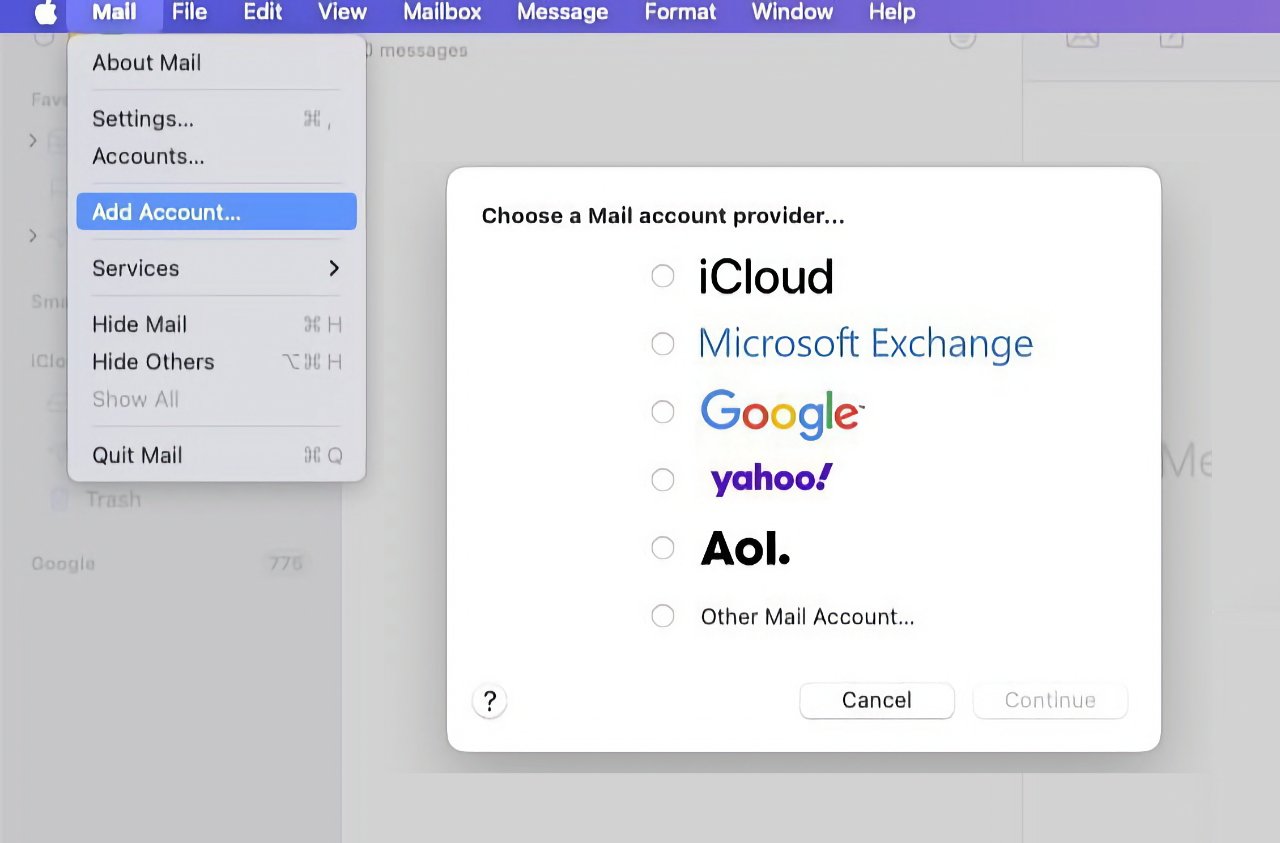The width and height of the screenshot is (1280, 843).
Task: Click the Trash mailbox icon in the sidebar
Action: coord(60,499)
